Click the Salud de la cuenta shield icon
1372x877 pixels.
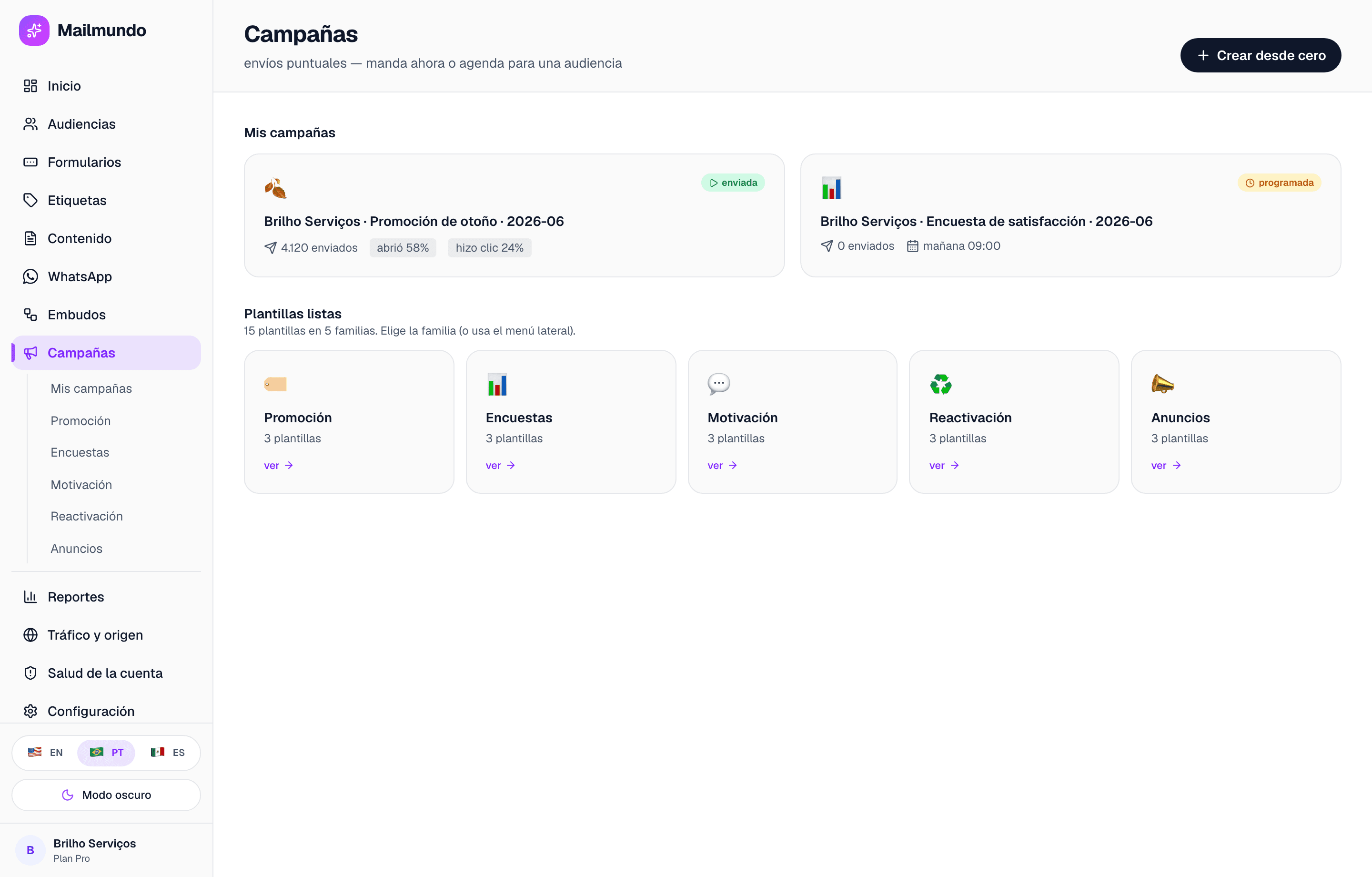(30, 673)
